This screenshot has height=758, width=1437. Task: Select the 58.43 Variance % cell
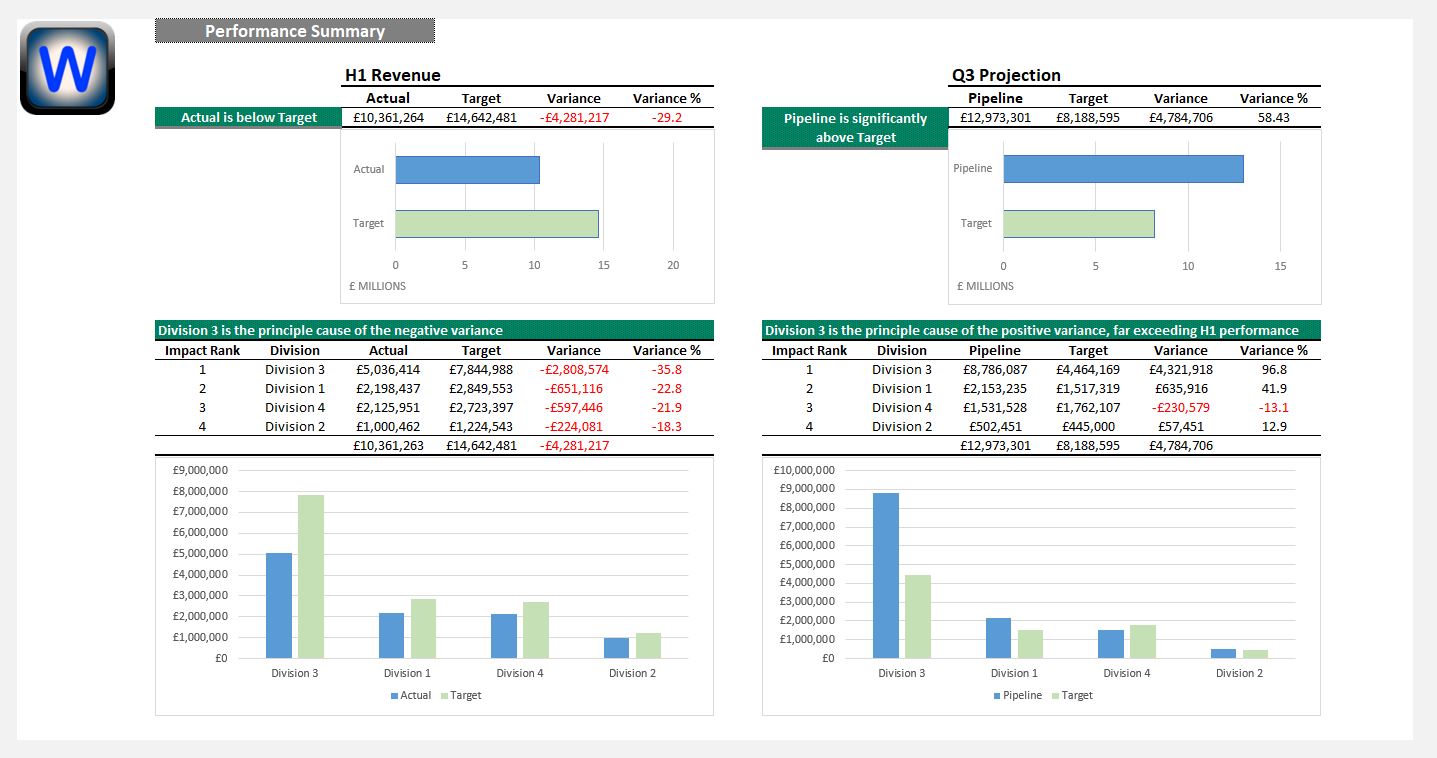click(x=1273, y=118)
